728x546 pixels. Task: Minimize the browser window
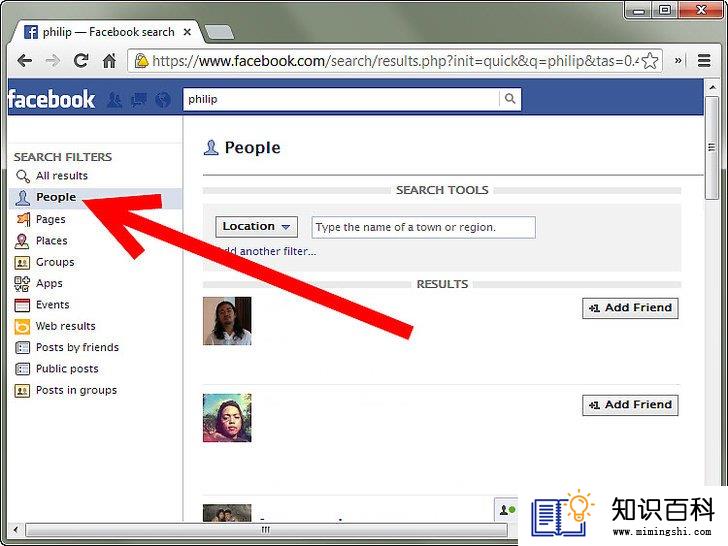click(x=639, y=10)
